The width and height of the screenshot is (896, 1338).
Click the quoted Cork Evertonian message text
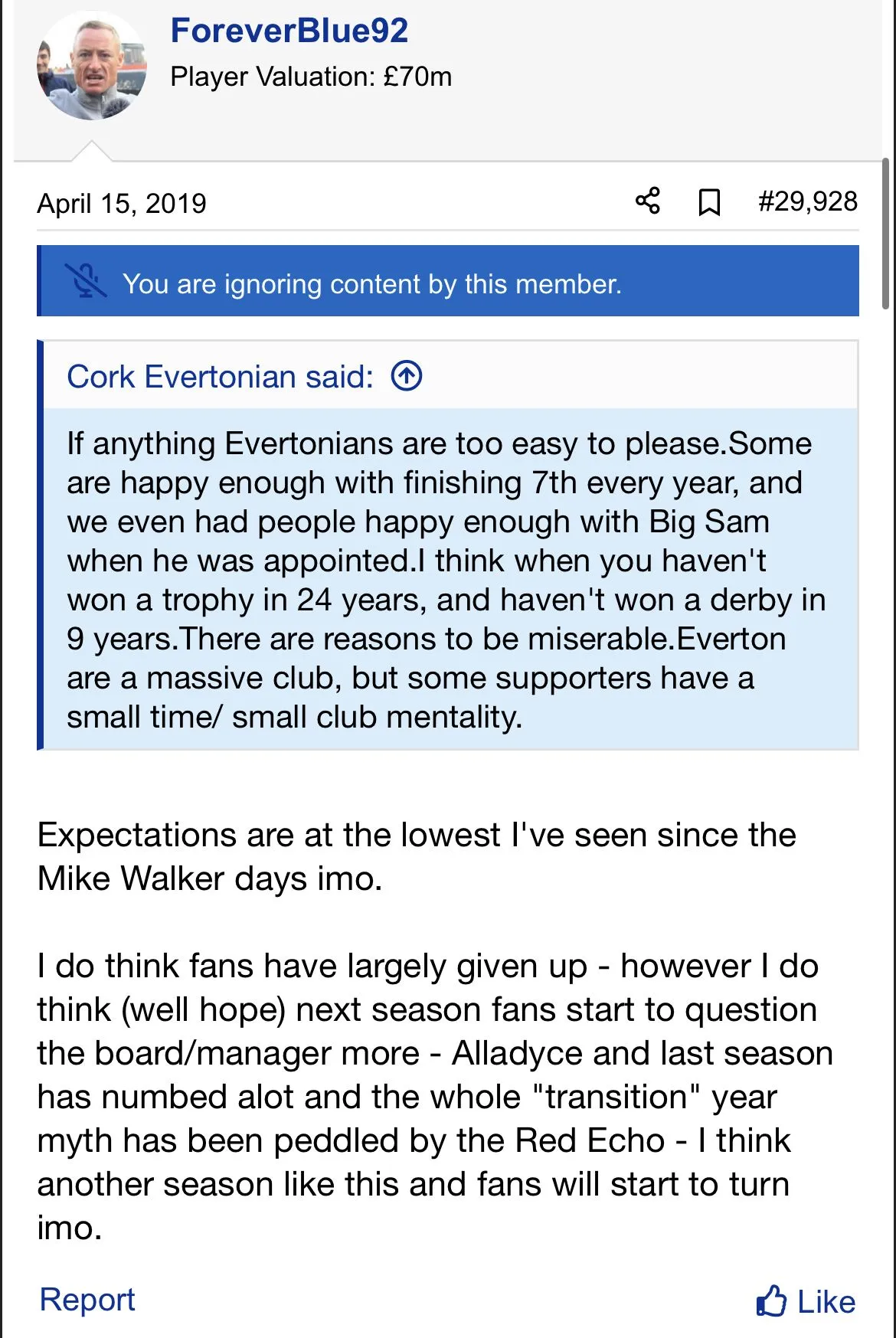point(444,580)
